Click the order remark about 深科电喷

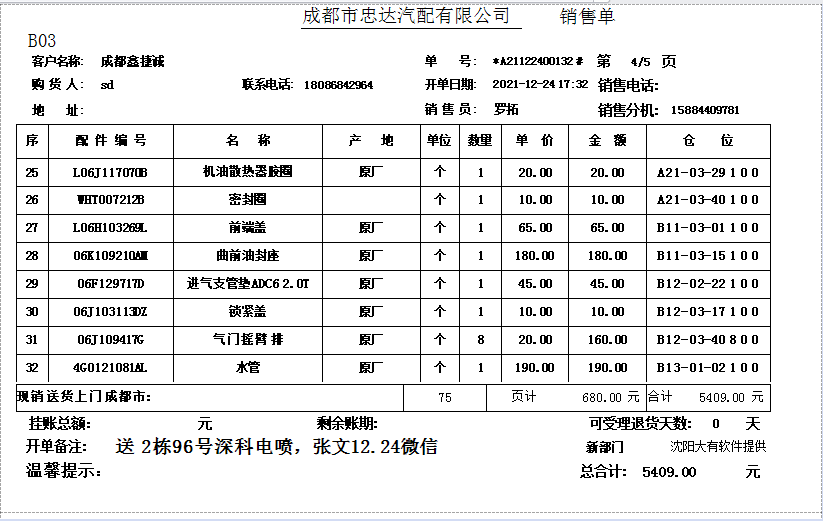point(276,446)
